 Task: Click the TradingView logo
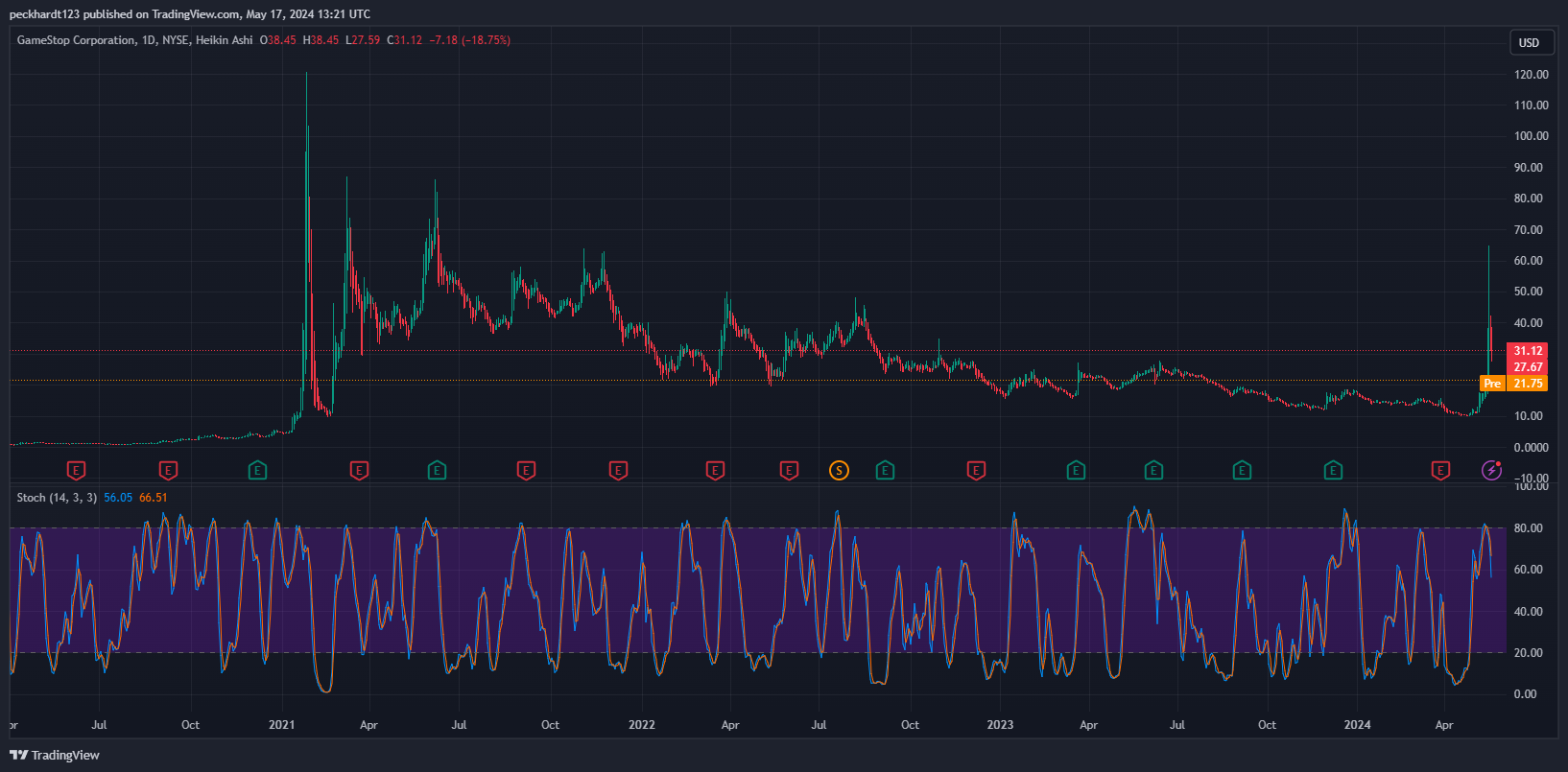(x=55, y=755)
